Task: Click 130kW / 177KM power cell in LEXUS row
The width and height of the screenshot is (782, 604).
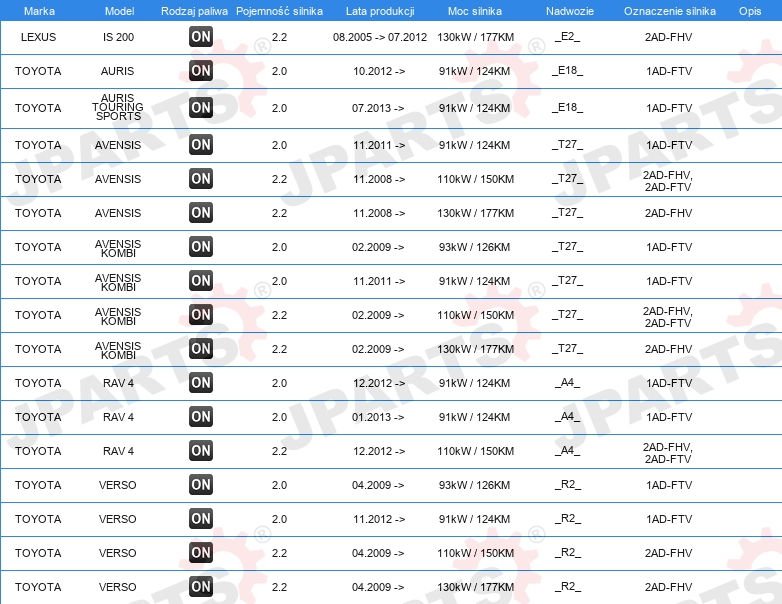Action: [x=475, y=37]
